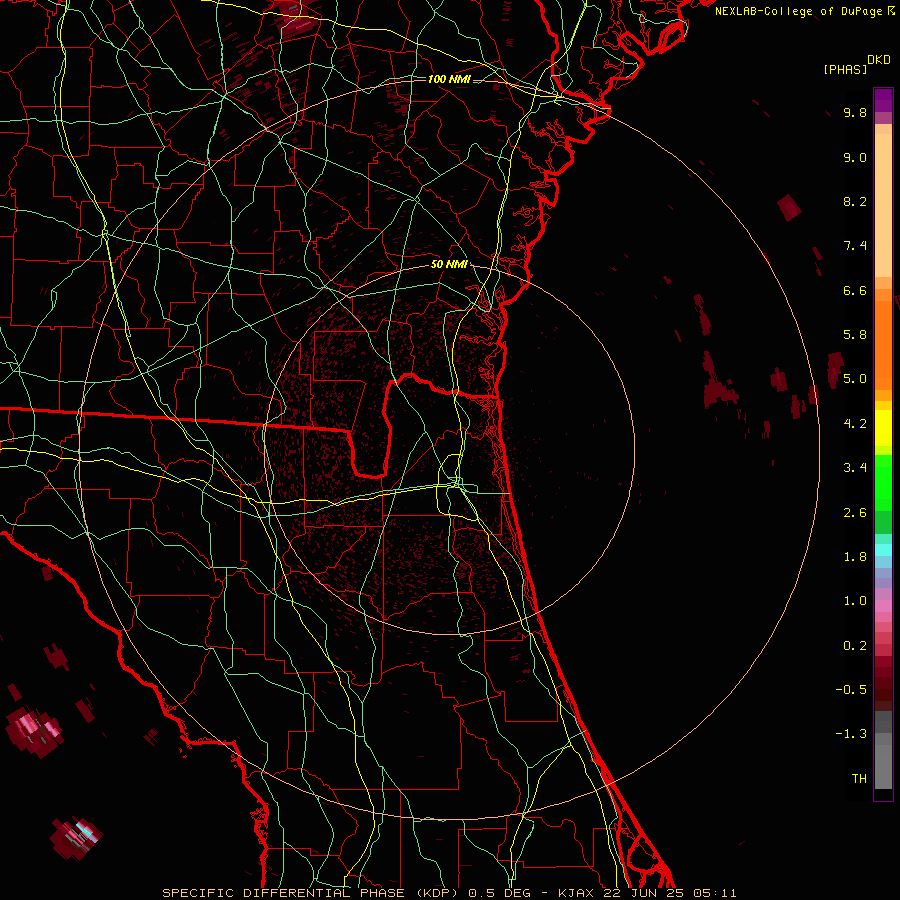Select the 3.4 scale label
Image resolution: width=900 pixels, height=900 pixels.
point(855,468)
